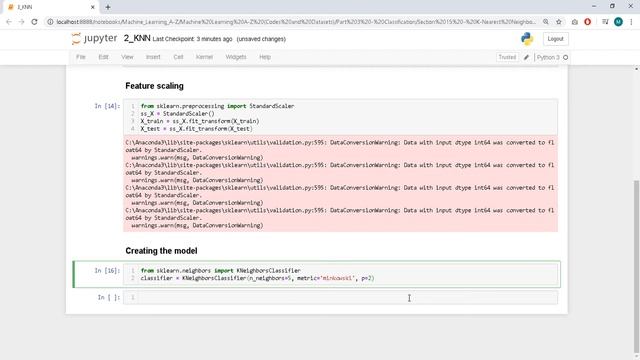640x360 pixels.
Task: Reload the current page
Action: click(x=34, y=22)
